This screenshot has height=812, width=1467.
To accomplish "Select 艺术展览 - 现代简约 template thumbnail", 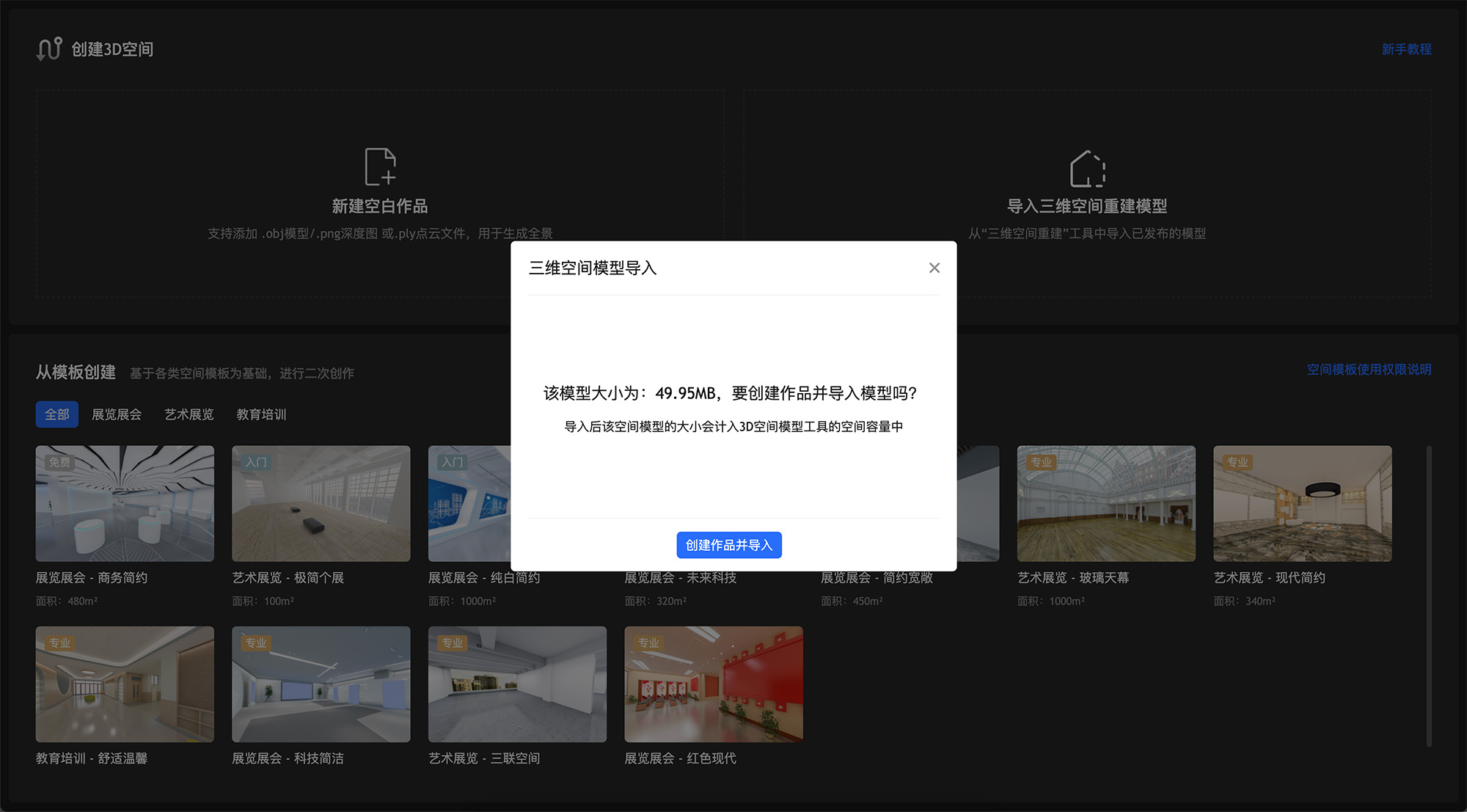I will point(1302,504).
